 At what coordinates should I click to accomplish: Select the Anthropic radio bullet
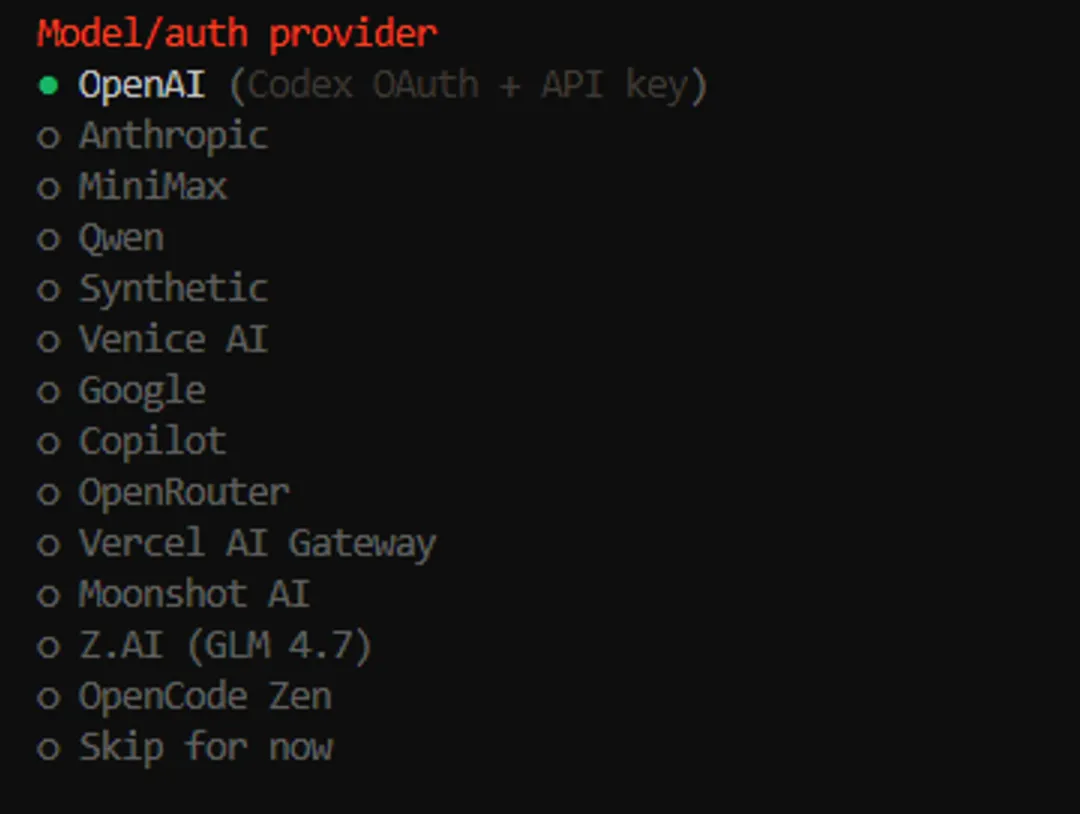coord(48,137)
